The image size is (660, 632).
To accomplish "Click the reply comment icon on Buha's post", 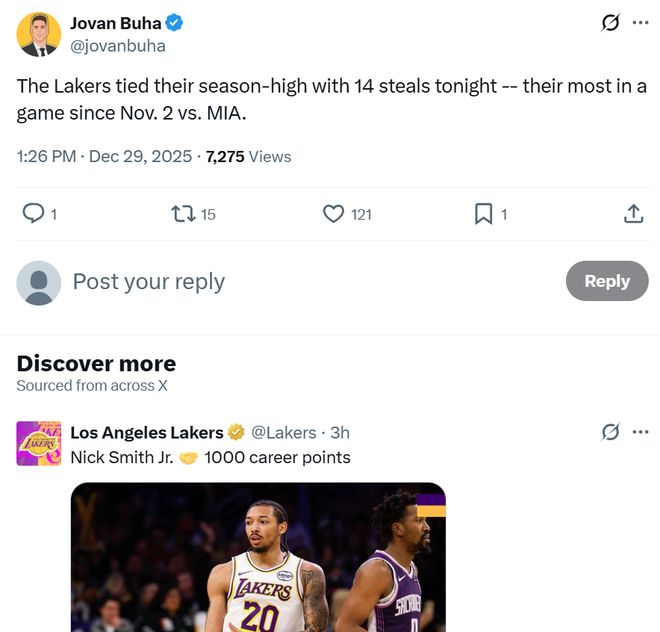I will click(33, 213).
